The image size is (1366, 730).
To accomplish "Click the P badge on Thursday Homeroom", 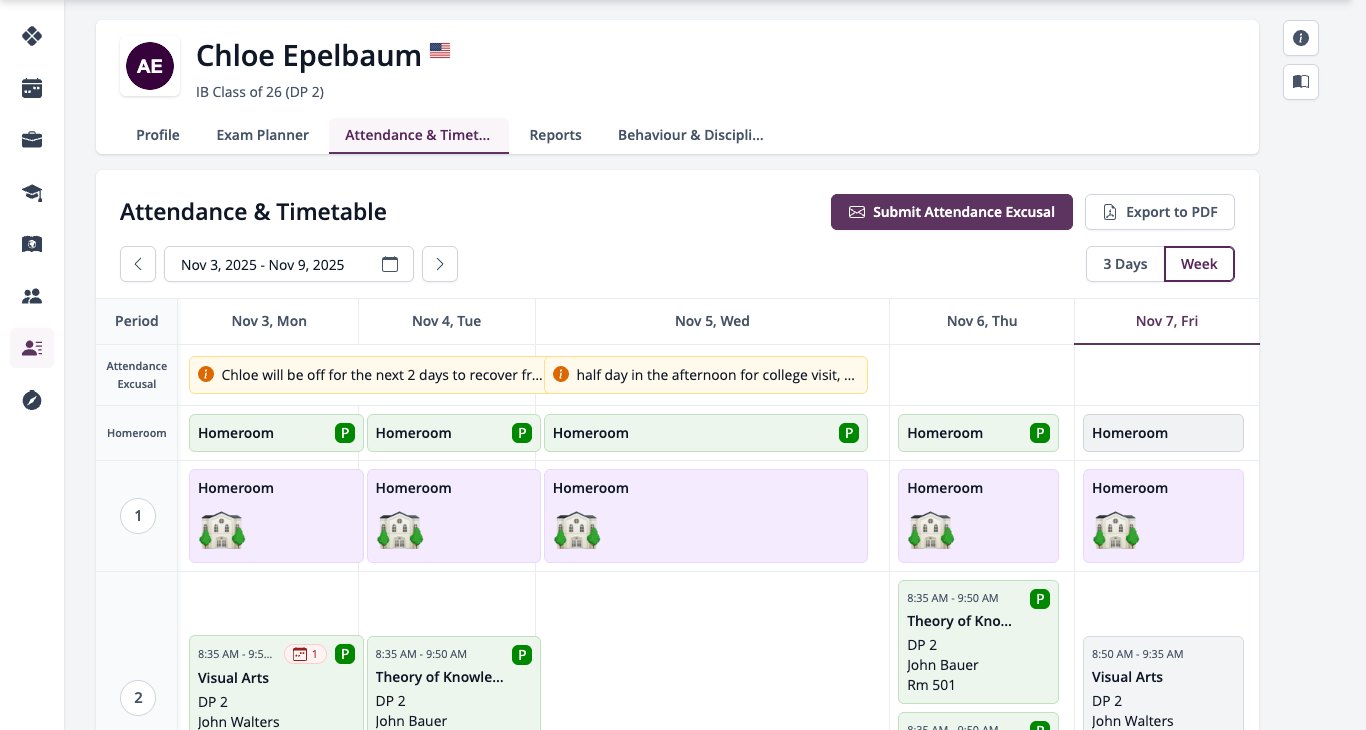I will point(1040,433).
